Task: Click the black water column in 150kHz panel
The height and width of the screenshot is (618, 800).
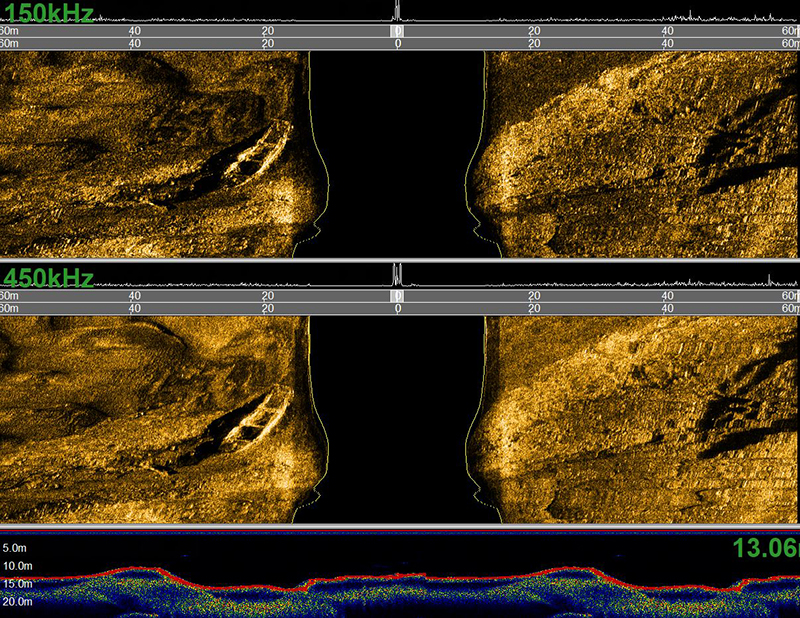Action: 397,150
